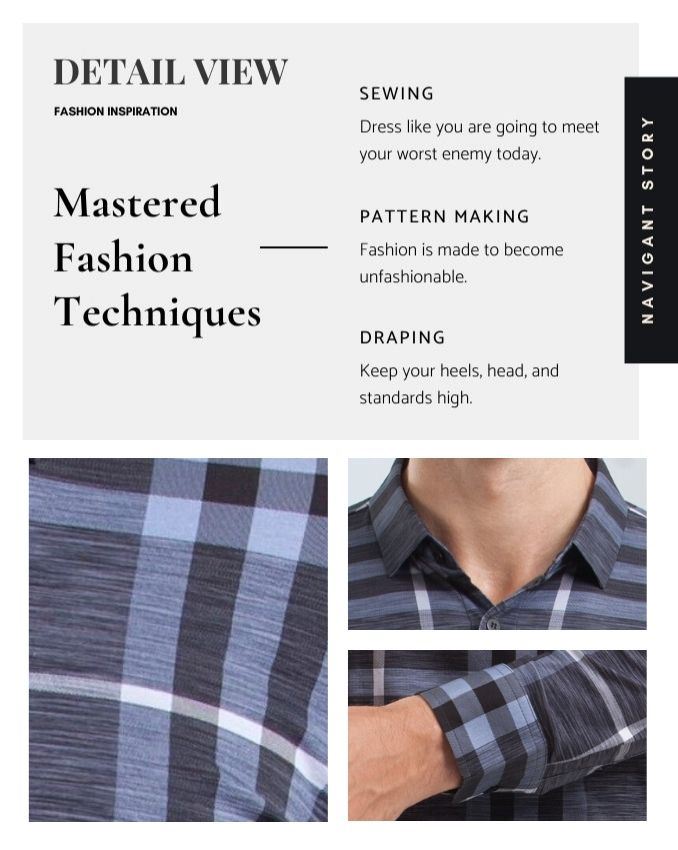Select the 'Fashion is made to become' text
This screenshot has width=678, height=850.
pos(461,250)
